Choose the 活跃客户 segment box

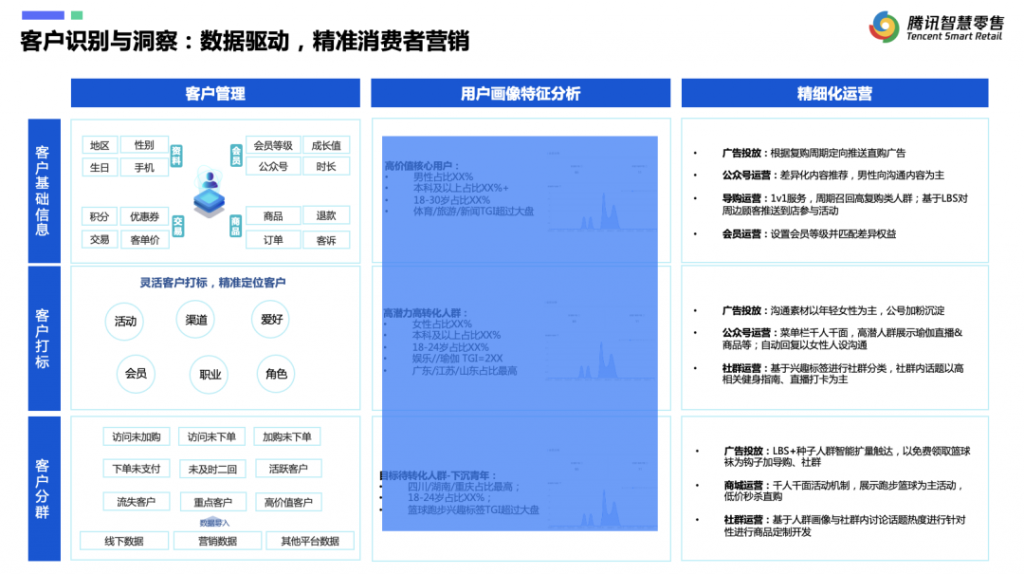(x=287, y=468)
